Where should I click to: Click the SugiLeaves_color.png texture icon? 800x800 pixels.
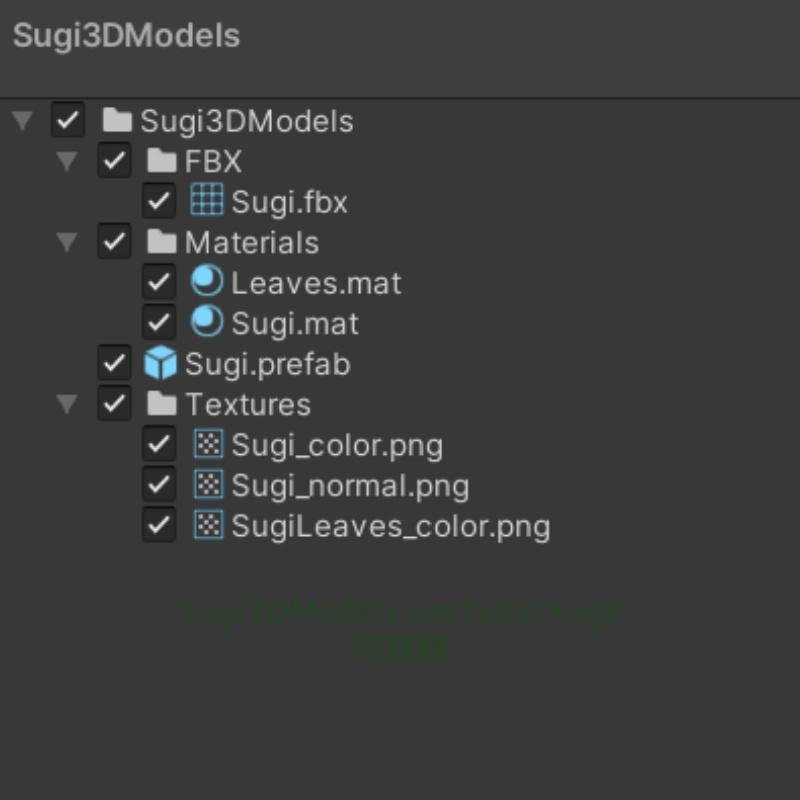pos(207,525)
